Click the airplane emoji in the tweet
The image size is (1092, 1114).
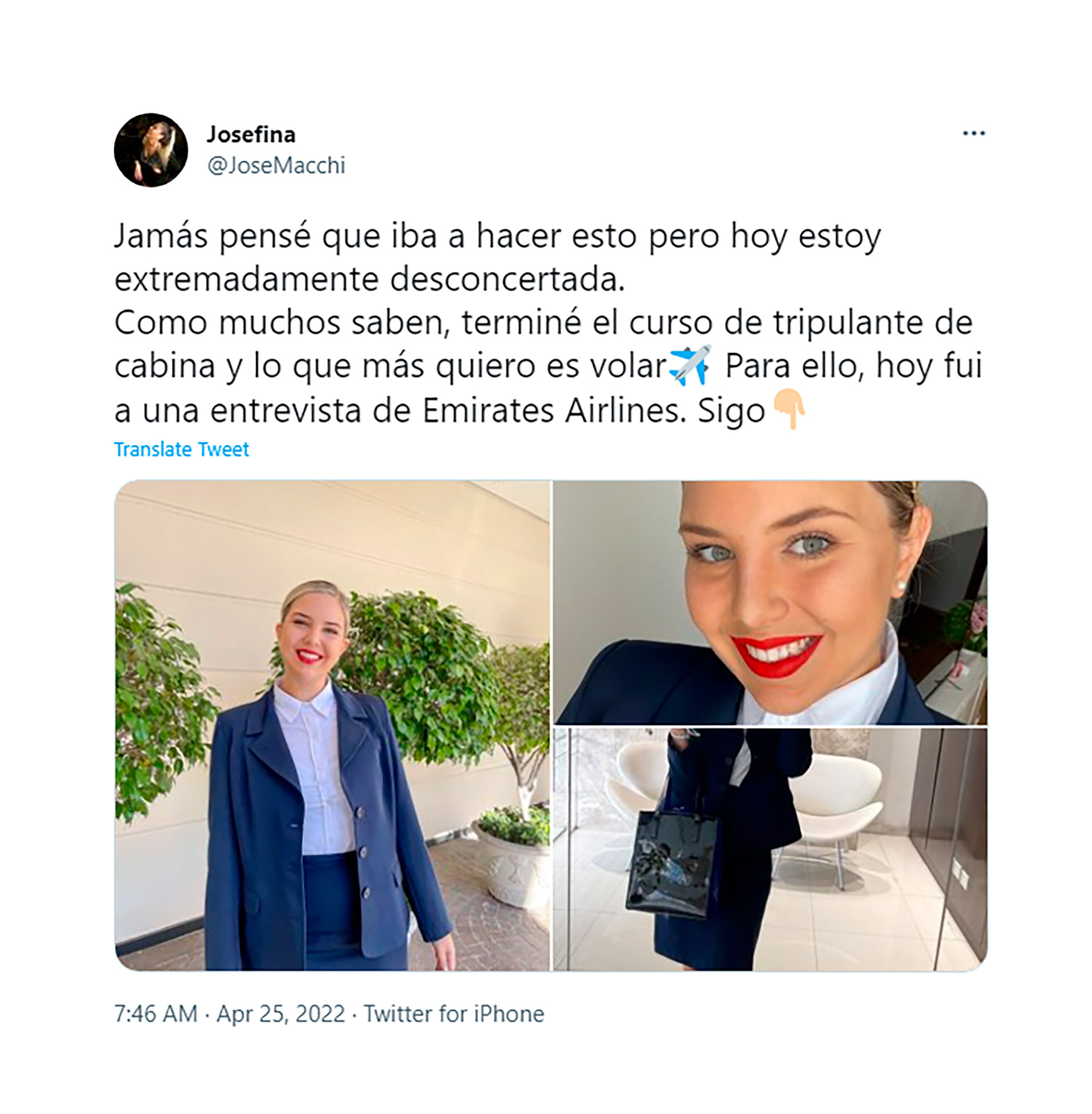point(690,365)
